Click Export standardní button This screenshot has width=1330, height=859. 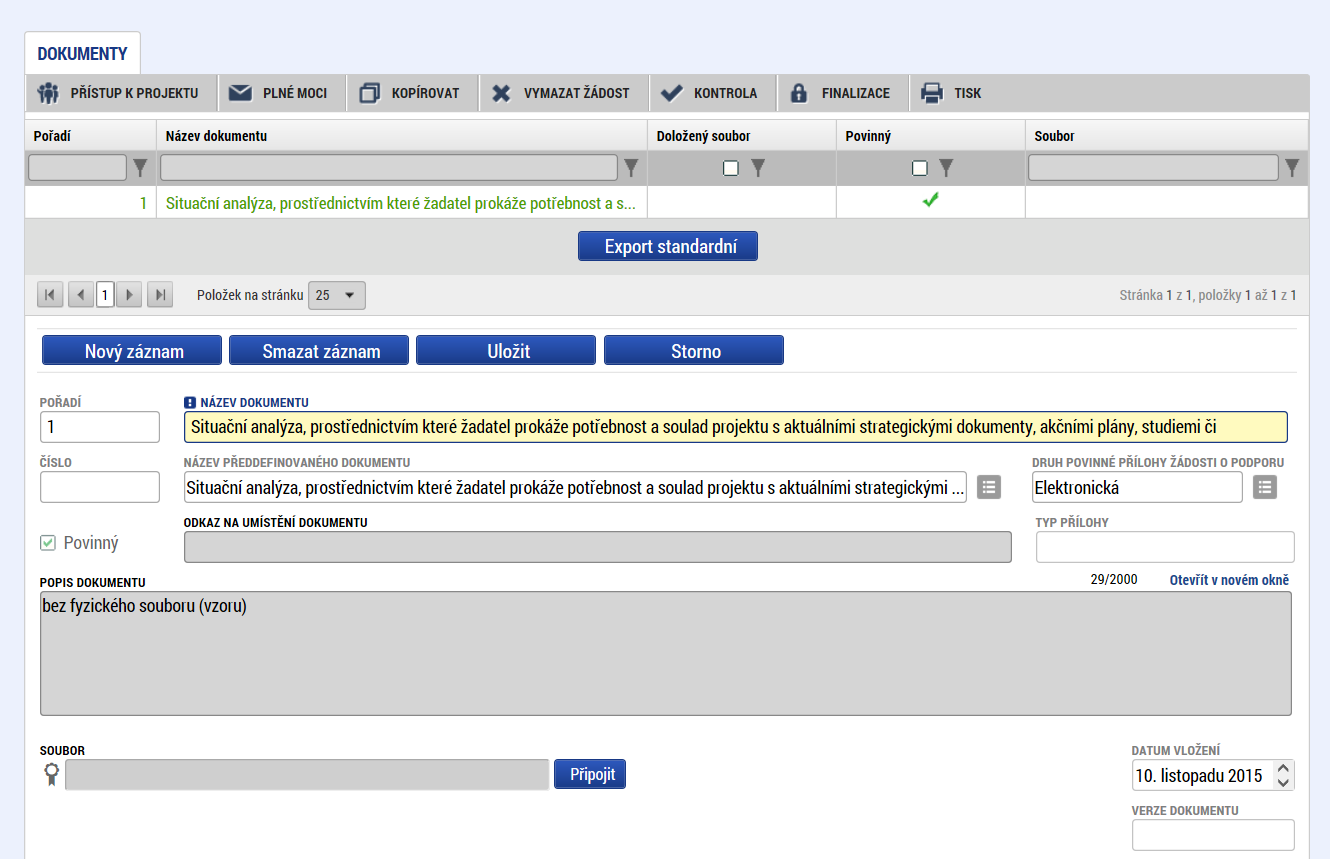pyautogui.click(x=668, y=246)
